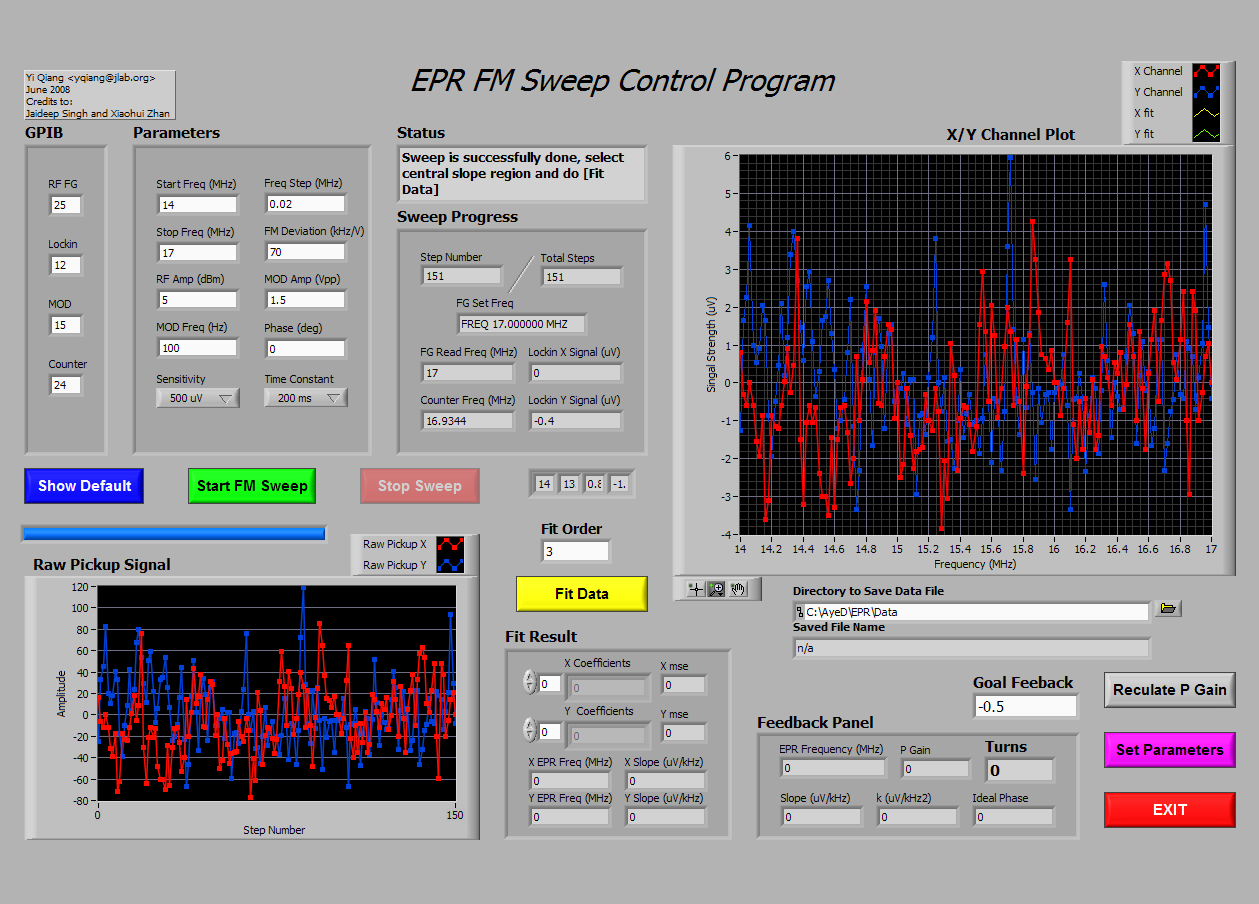
Task: Click the X fit legend line sample
Action: (x=1206, y=113)
